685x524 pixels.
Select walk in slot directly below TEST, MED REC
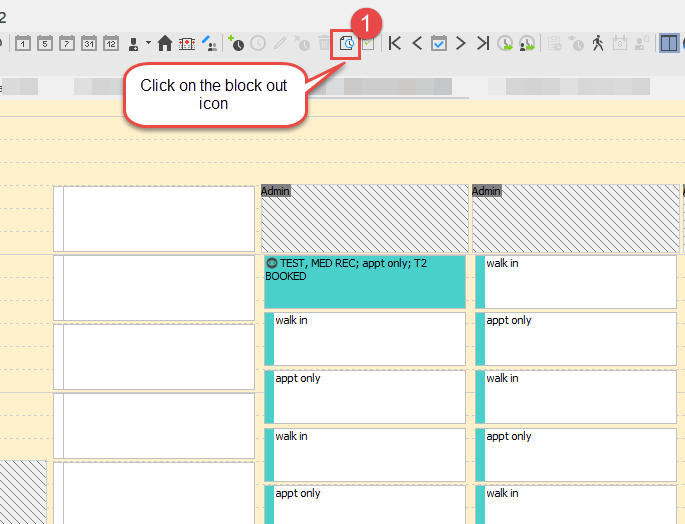[365, 339]
